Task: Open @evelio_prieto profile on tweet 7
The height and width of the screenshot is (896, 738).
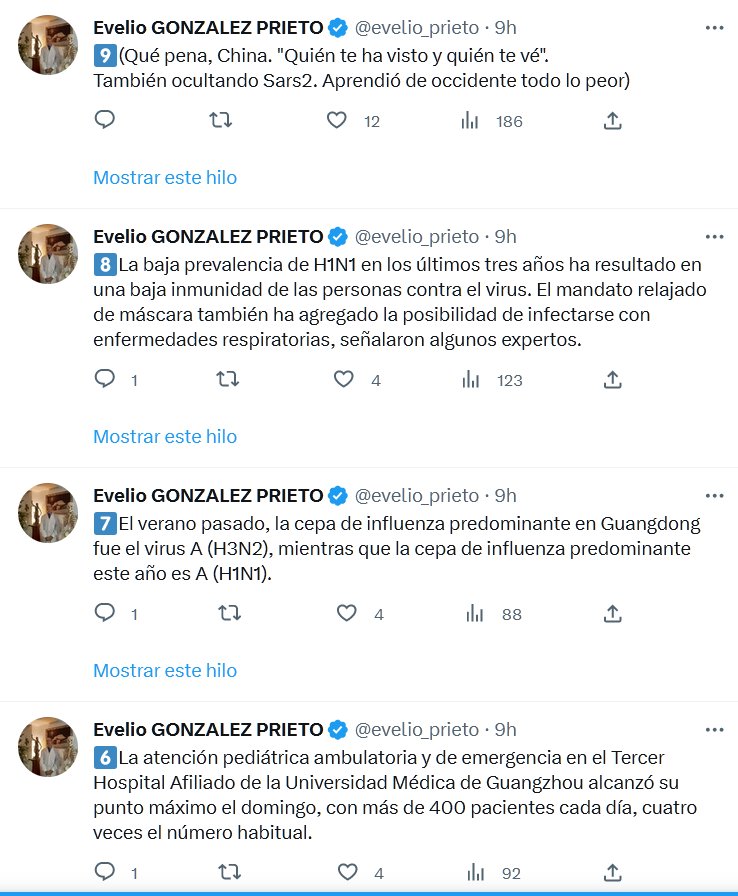Action: click(417, 496)
